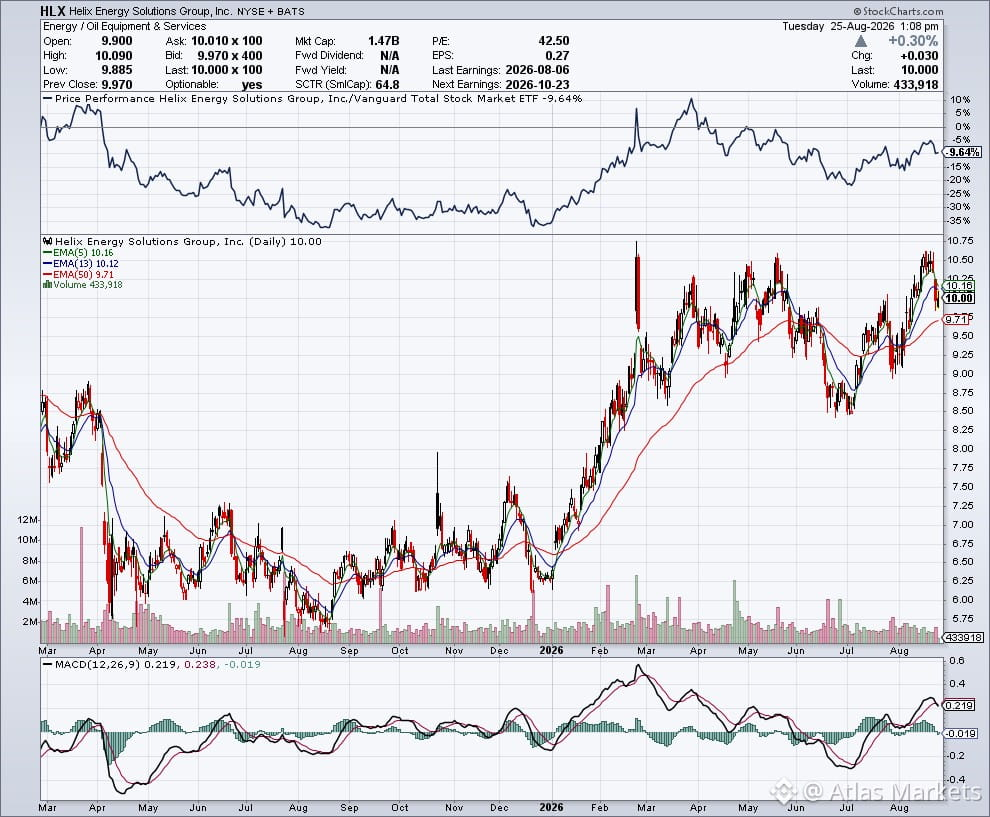Click the 10.16 EMA price tag on axis
The image size is (990, 817).
[958, 286]
